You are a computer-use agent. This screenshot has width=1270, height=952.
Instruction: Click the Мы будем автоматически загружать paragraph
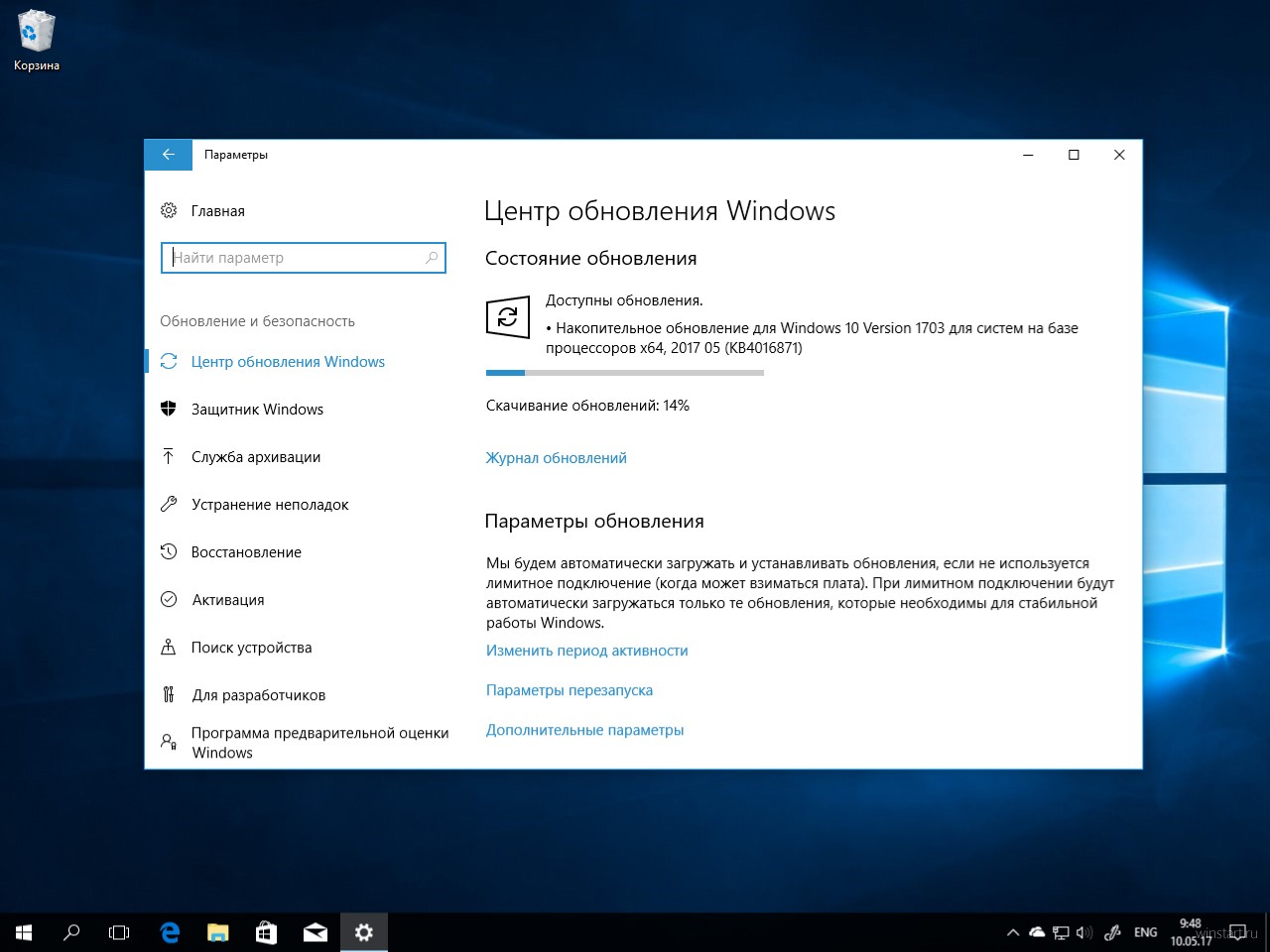800,593
